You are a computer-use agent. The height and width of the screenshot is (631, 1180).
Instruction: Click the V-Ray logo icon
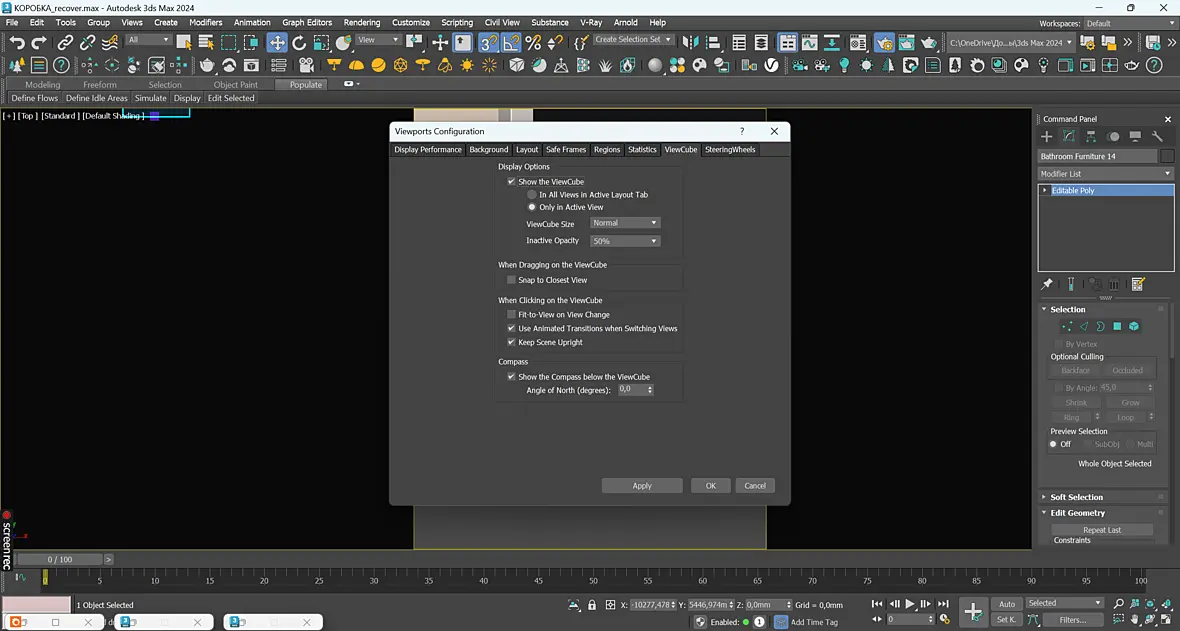point(771,66)
